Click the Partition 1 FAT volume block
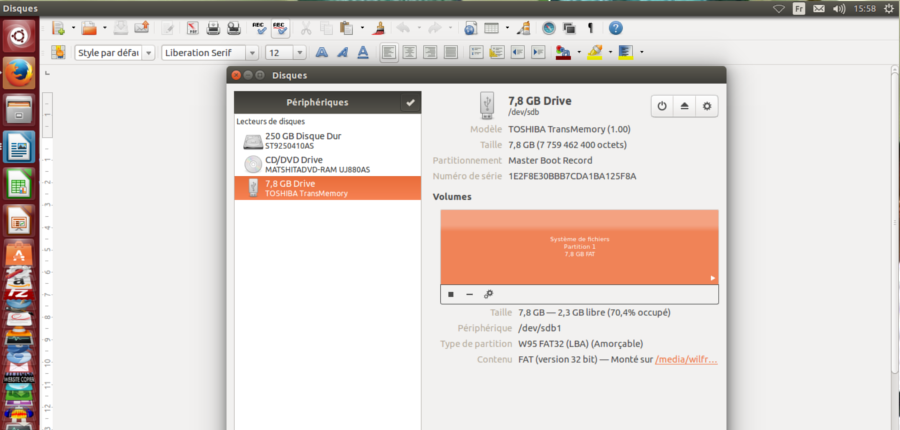900x430 pixels. tap(579, 247)
